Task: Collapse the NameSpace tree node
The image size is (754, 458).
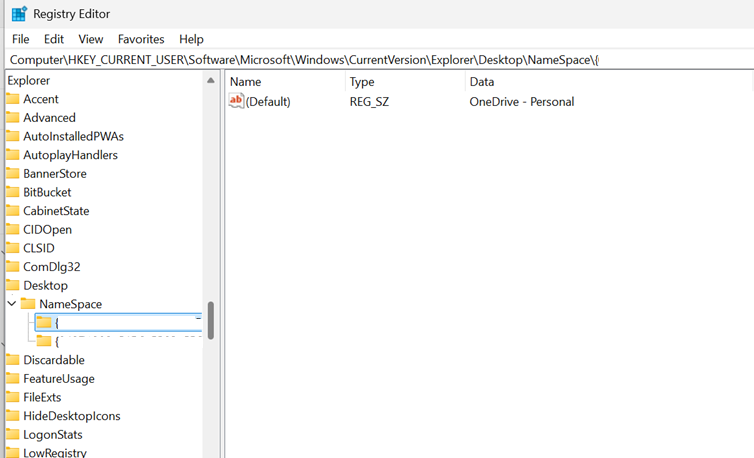Action: tap(12, 304)
